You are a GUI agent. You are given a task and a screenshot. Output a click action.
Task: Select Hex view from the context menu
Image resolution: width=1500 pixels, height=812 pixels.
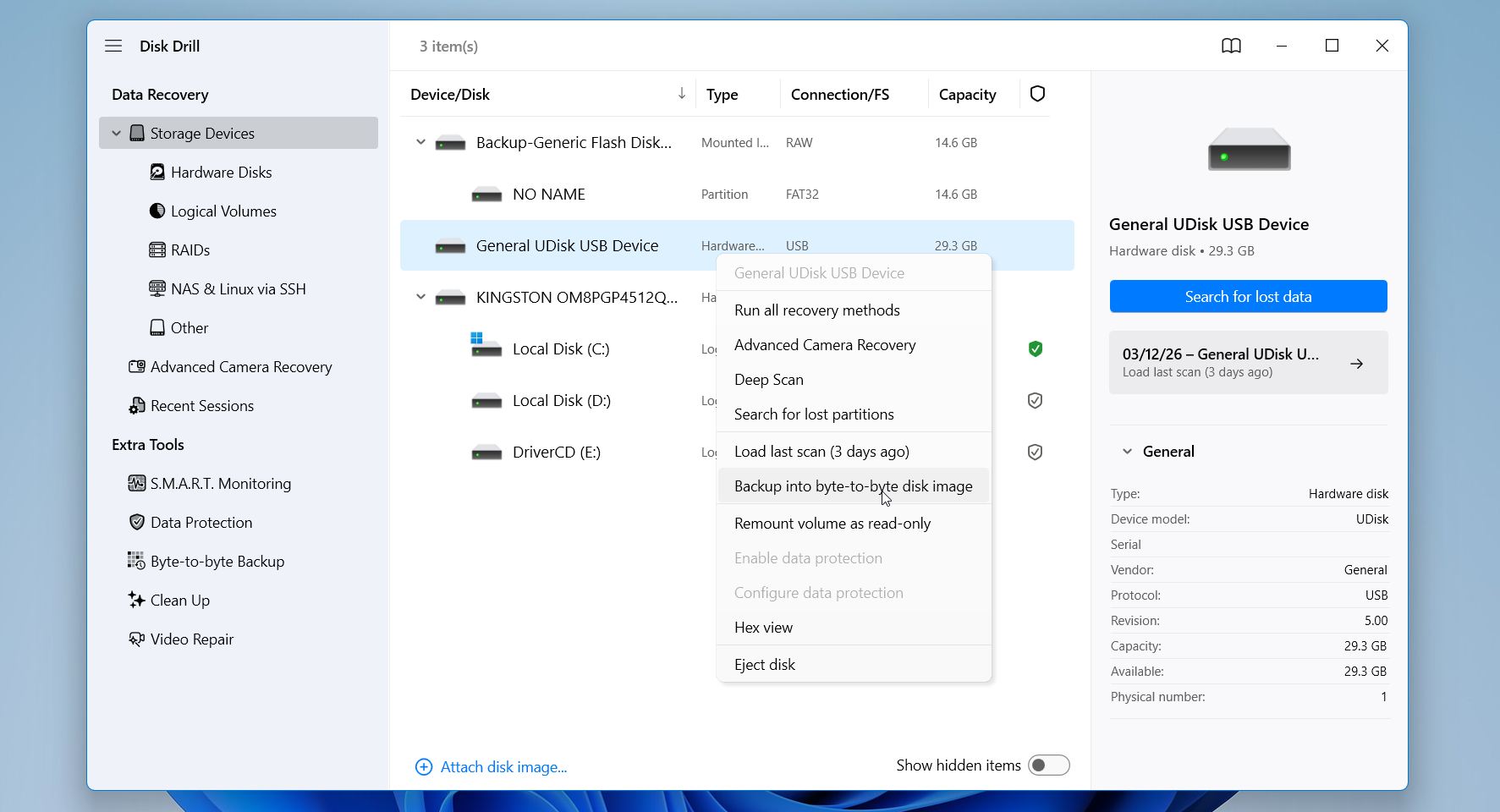(762, 627)
